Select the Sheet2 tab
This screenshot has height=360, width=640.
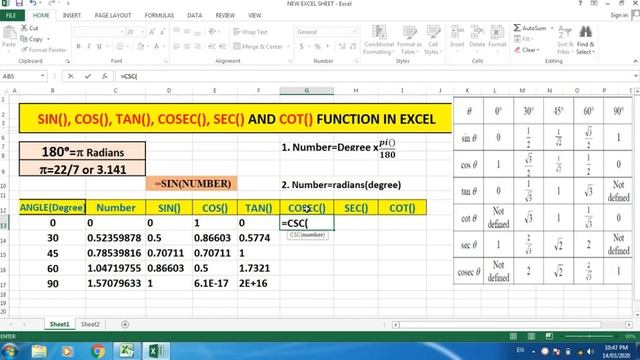pyautogui.click(x=90, y=324)
